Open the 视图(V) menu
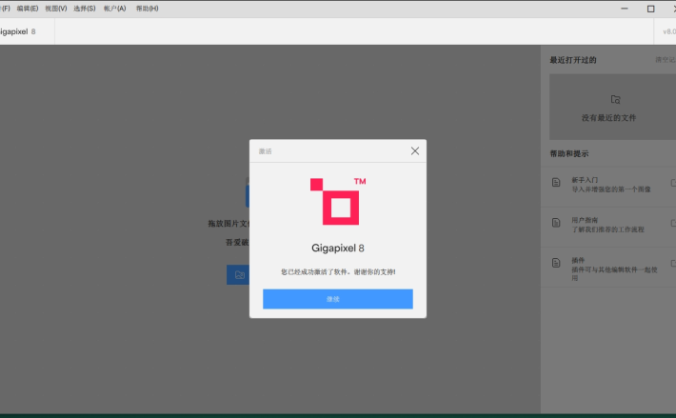The width and height of the screenshot is (676, 418). pos(56,8)
